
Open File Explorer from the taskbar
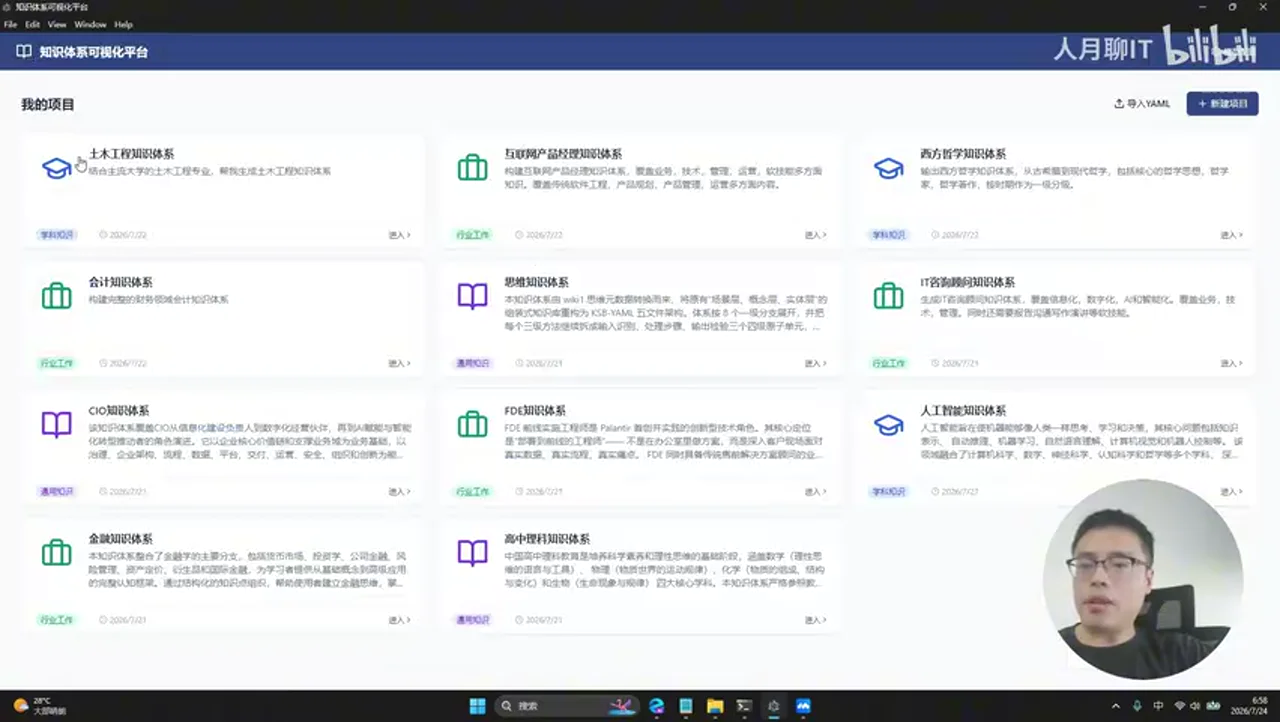[715, 705]
